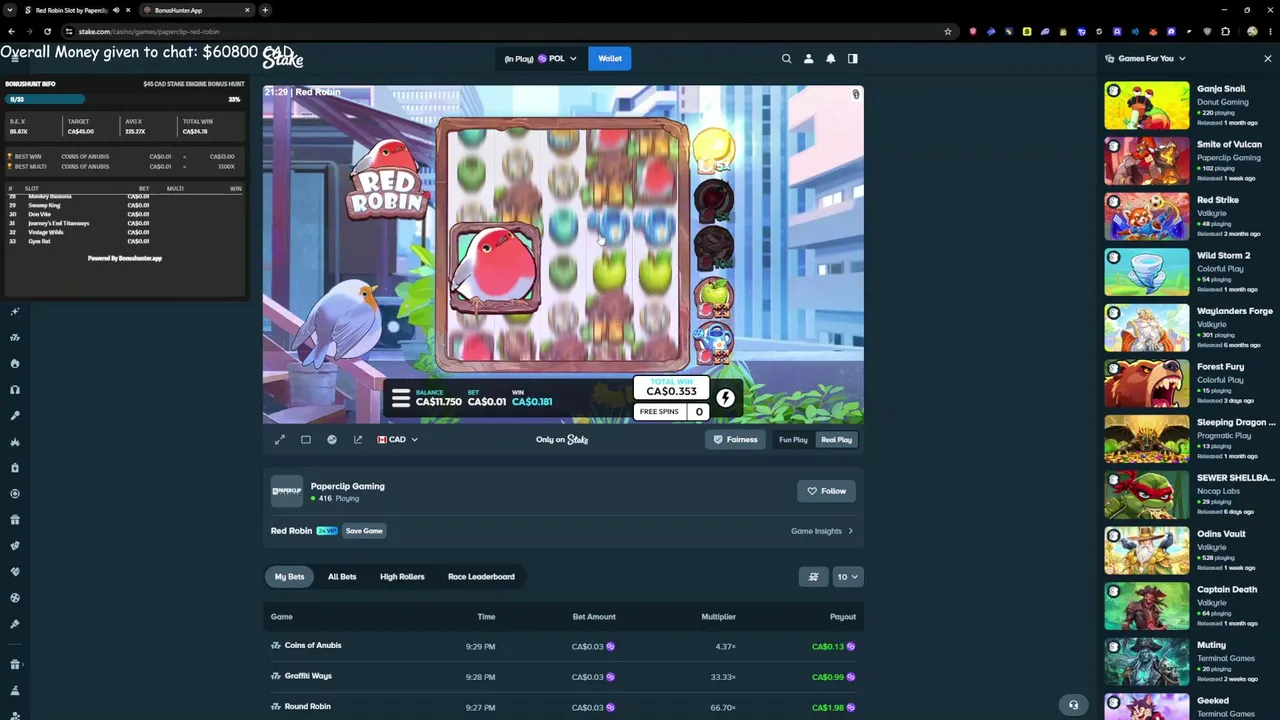Switch to Fun Play mode

[793, 440]
